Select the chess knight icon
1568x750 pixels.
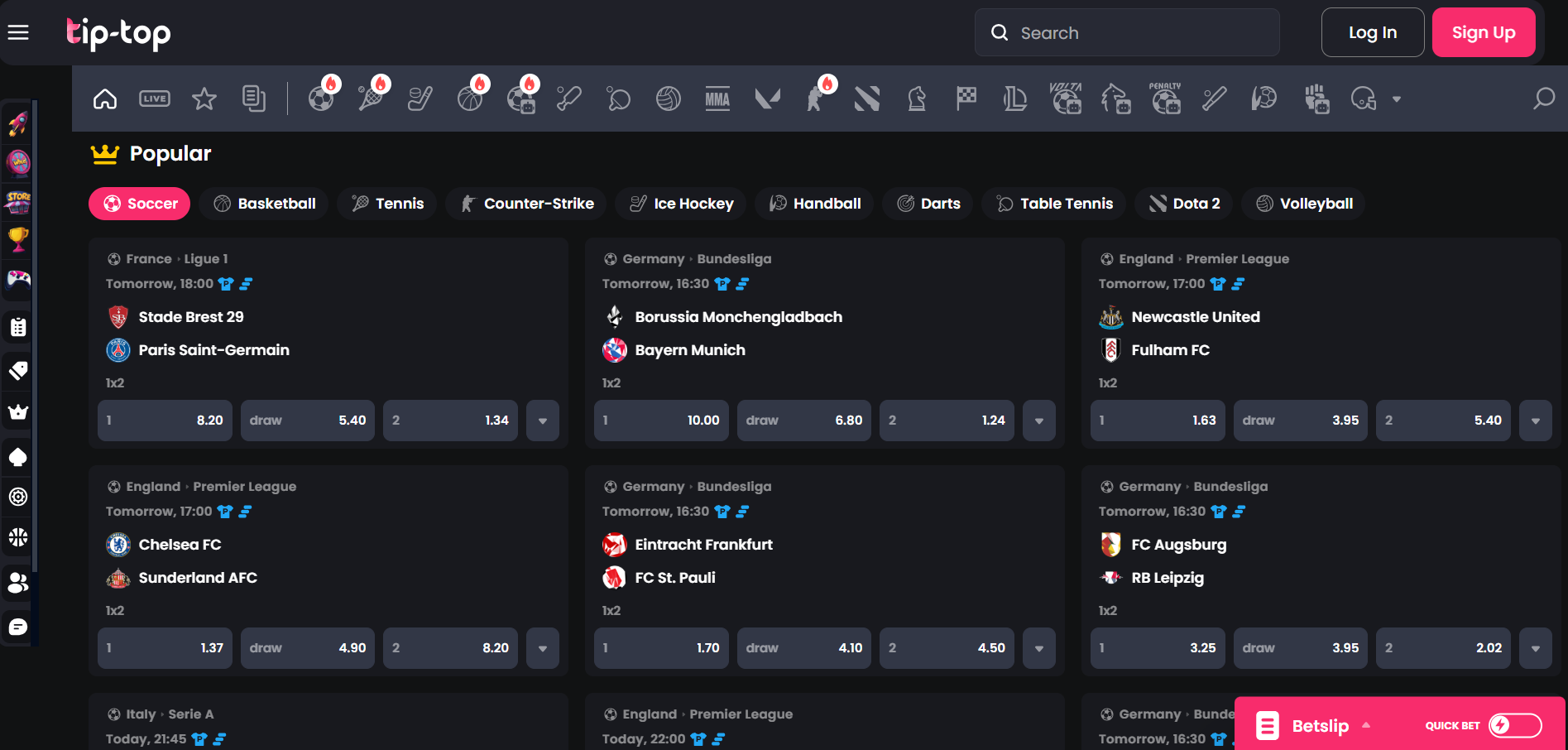tap(917, 99)
